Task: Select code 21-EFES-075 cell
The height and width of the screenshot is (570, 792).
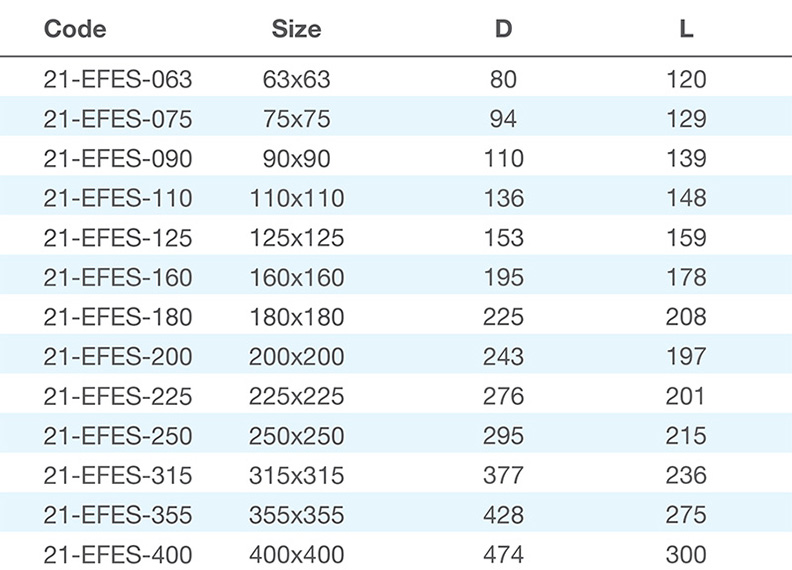Action: tap(118, 119)
